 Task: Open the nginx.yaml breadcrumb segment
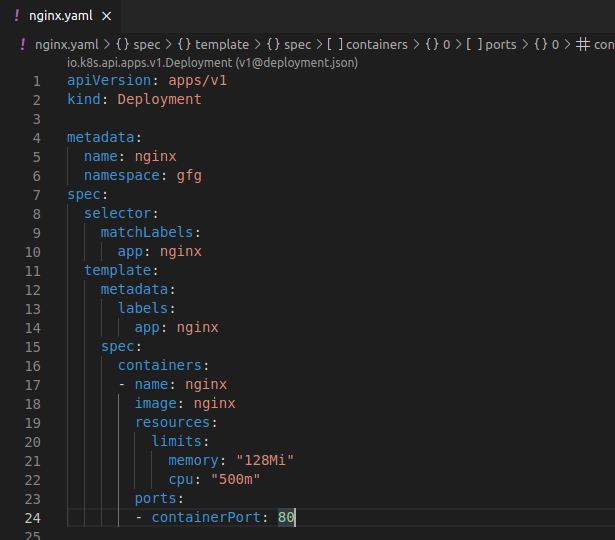click(66, 45)
